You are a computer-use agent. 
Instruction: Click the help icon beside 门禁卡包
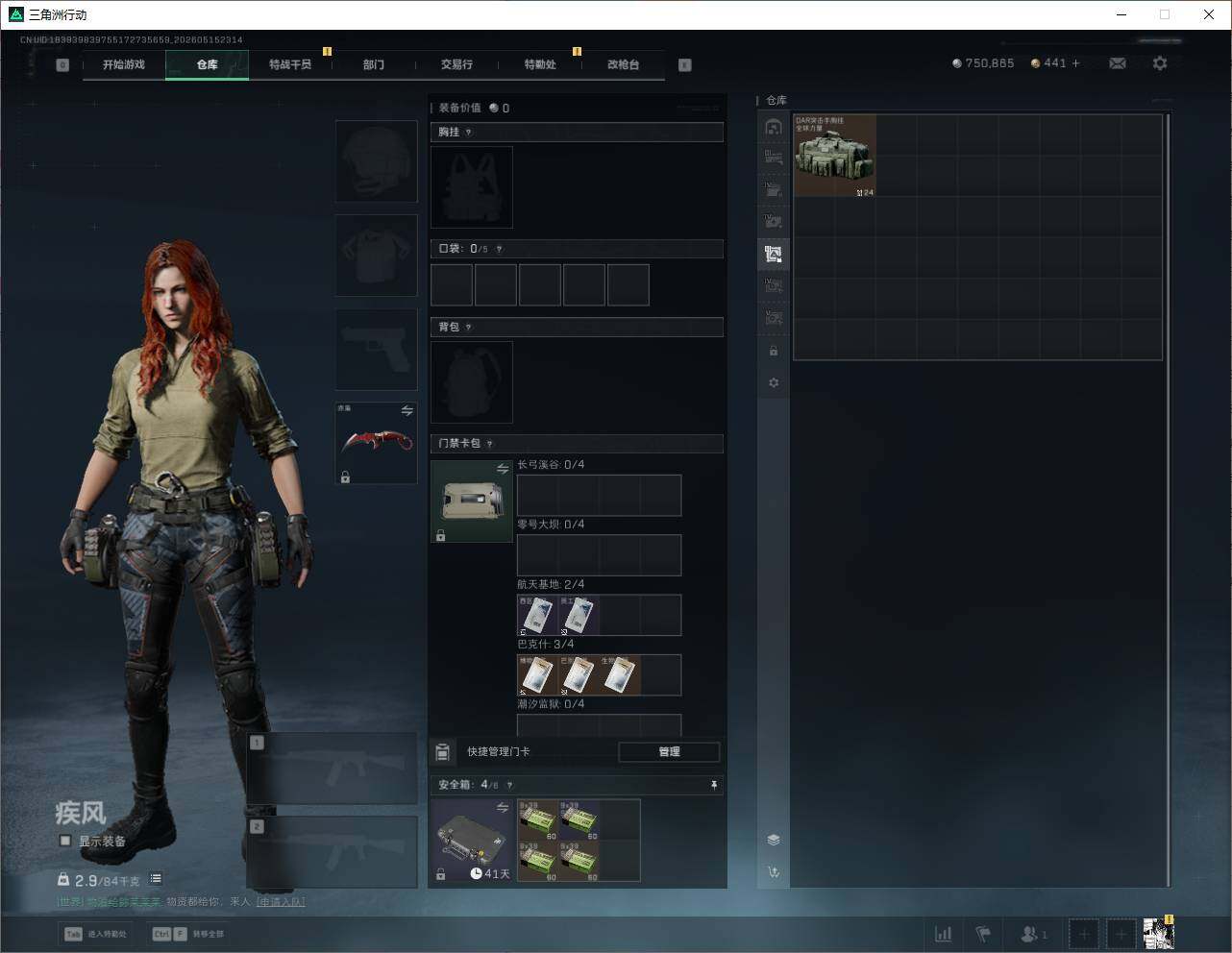coord(489,444)
